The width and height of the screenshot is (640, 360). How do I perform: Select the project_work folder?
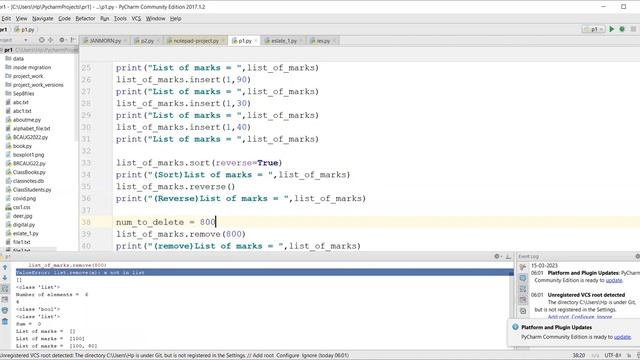click(28, 76)
